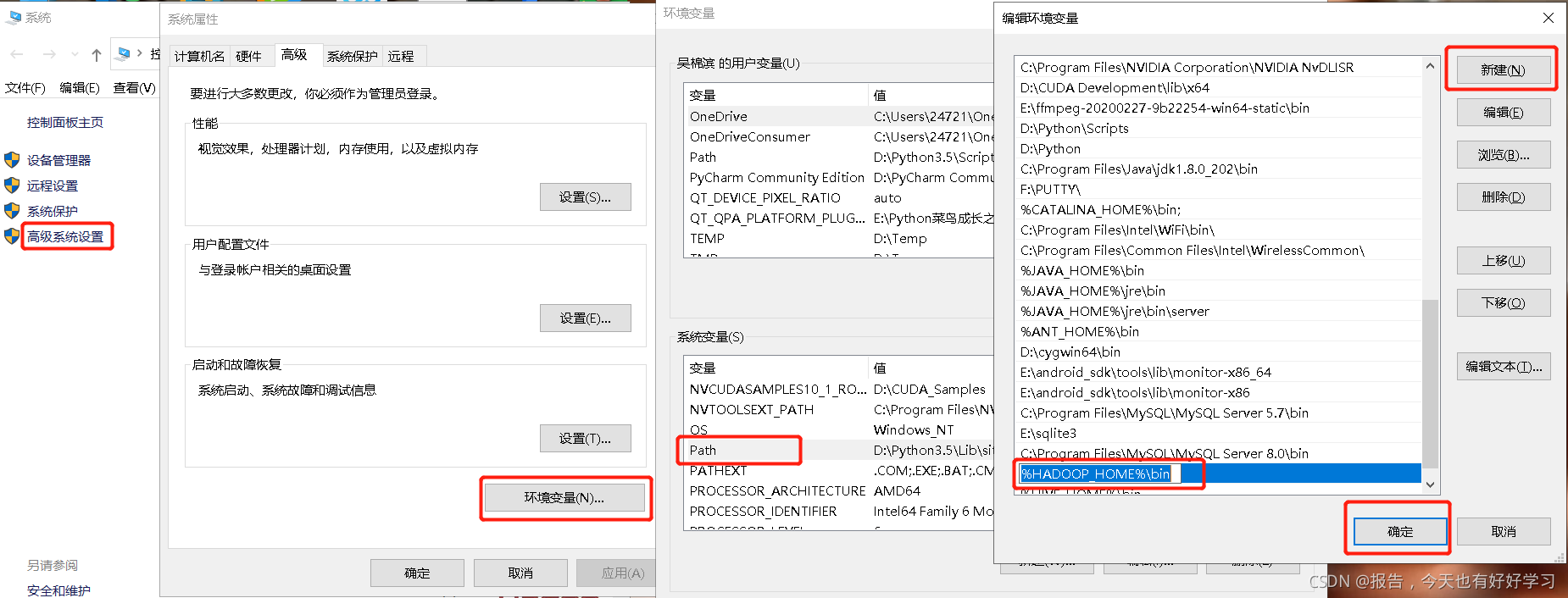Click 删除(D) button
This screenshot has width=1568, height=598.
click(x=1503, y=197)
